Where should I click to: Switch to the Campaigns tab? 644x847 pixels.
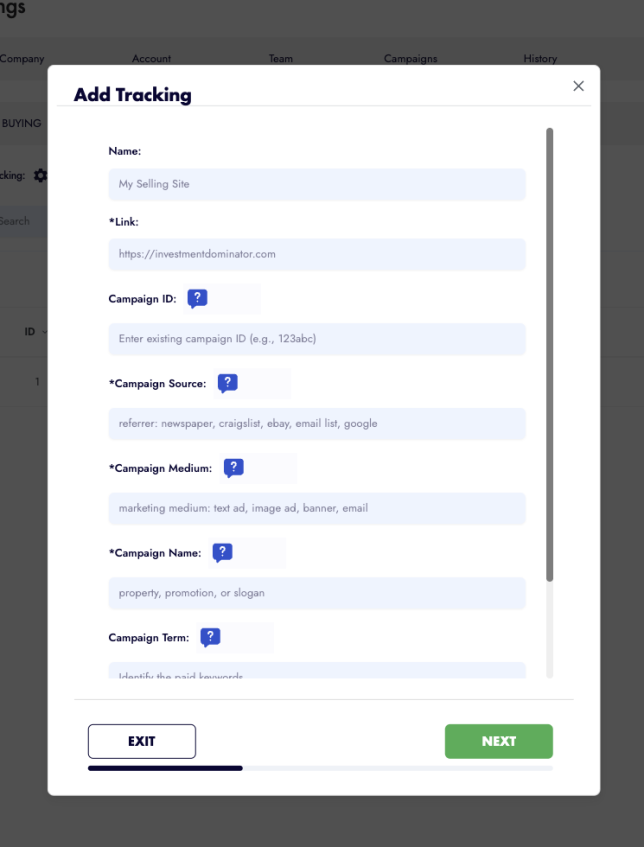[410, 59]
